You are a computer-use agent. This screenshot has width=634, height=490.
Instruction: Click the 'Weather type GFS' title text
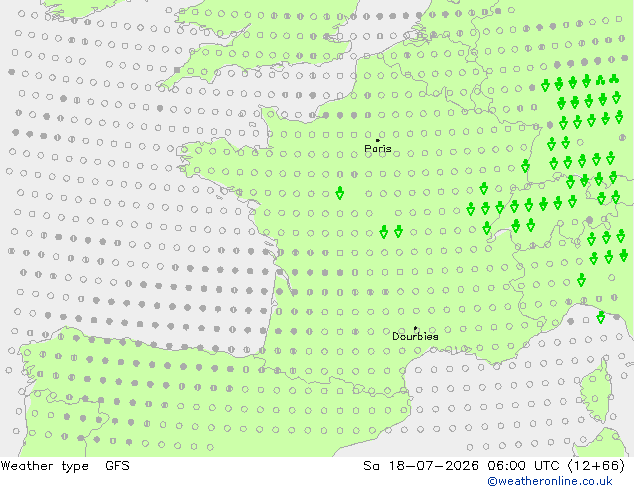[x=65, y=466]
